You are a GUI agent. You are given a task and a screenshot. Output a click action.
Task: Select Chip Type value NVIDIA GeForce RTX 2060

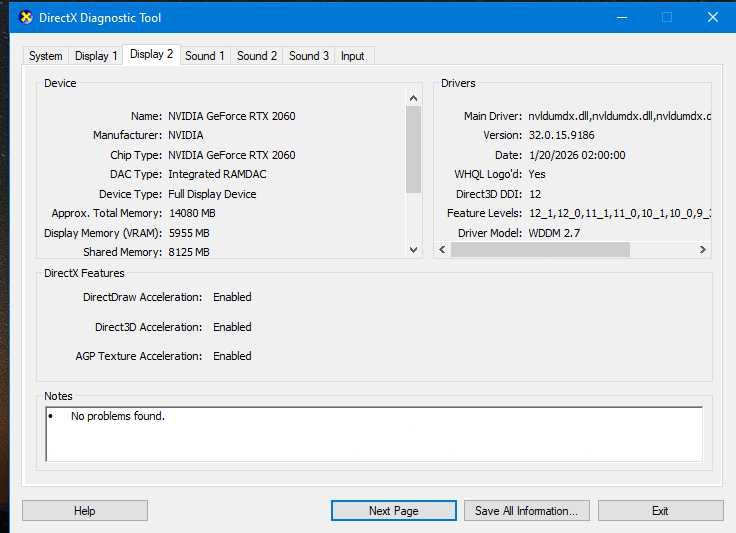(x=232, y=155)
